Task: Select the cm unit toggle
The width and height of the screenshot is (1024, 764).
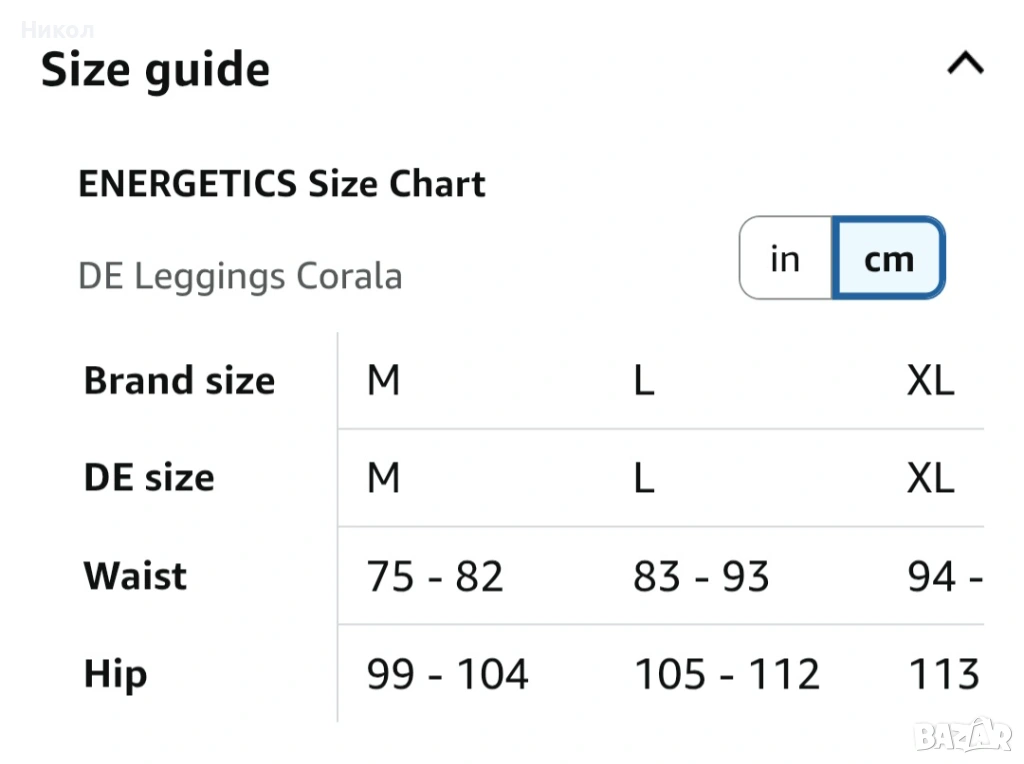Action: (889, 259)
